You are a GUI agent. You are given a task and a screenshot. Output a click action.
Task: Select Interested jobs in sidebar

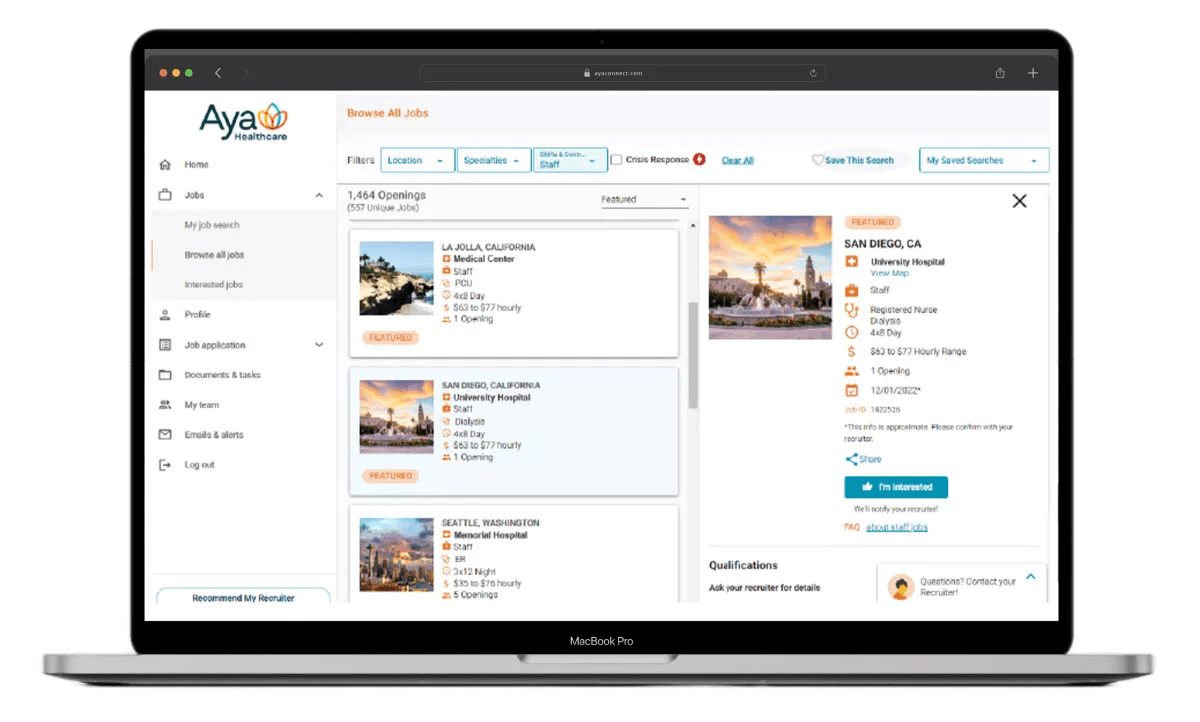point(213,285)
